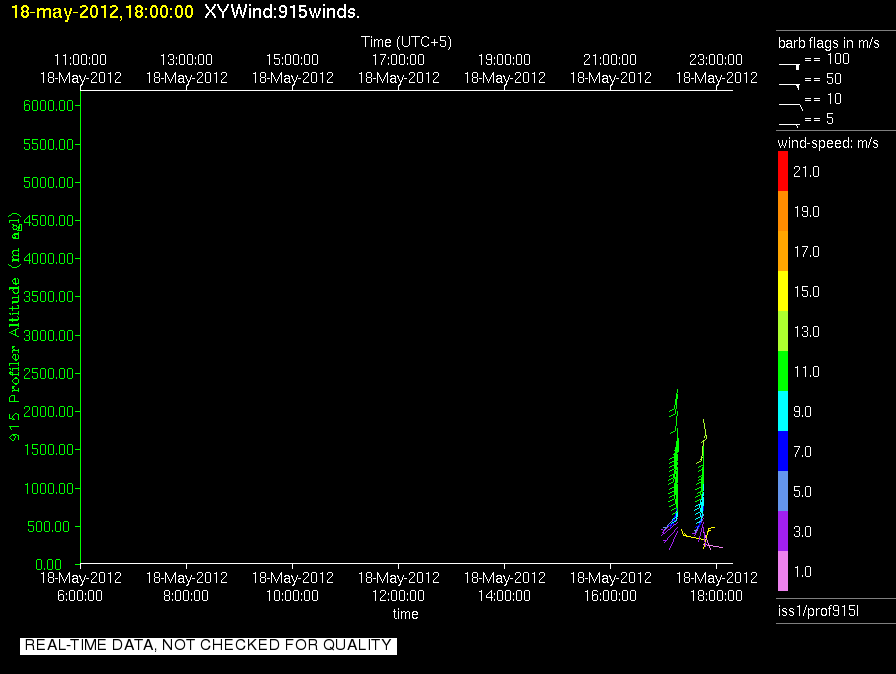The image size is (896, 674).
Task: Click the 4500.00 altitude tick label
Action: (x=49, y=220)
